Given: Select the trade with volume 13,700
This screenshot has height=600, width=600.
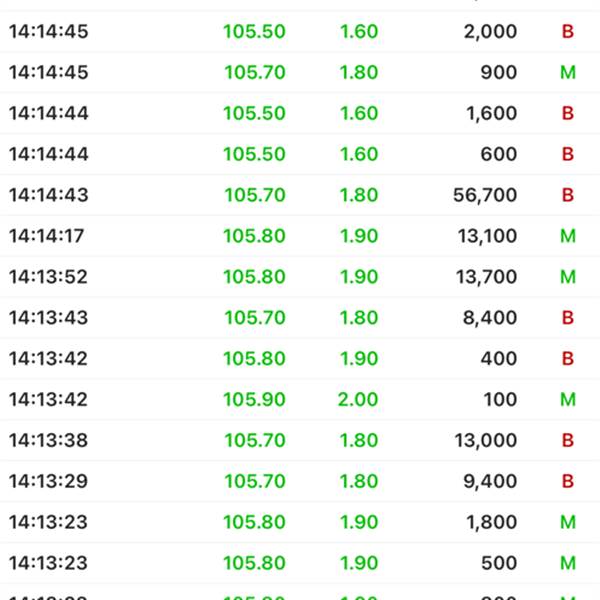Looking at the screenshot, I should (485, 277).
